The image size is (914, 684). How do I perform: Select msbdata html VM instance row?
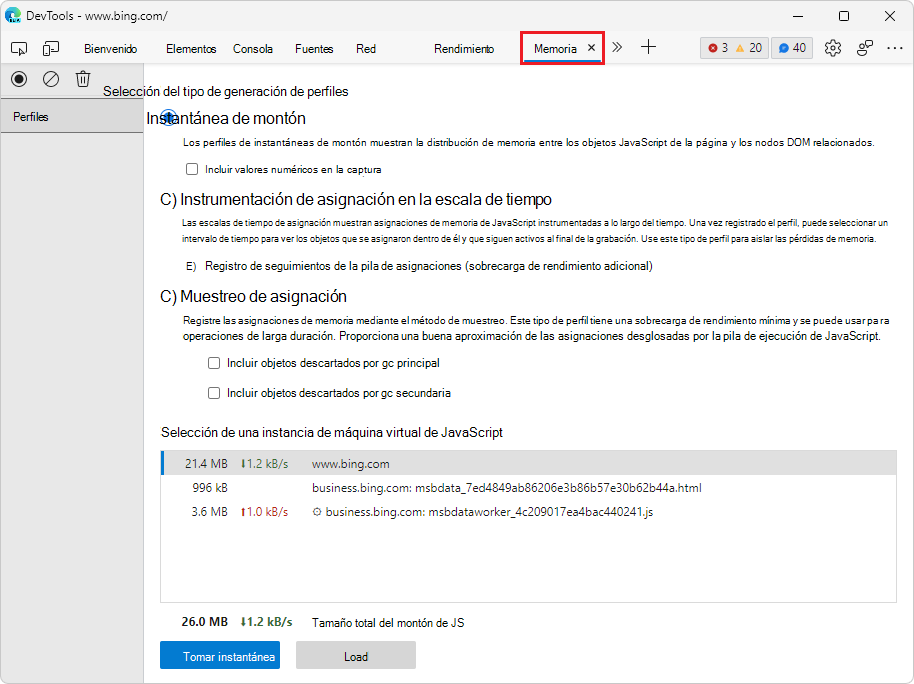coord(529,487)
